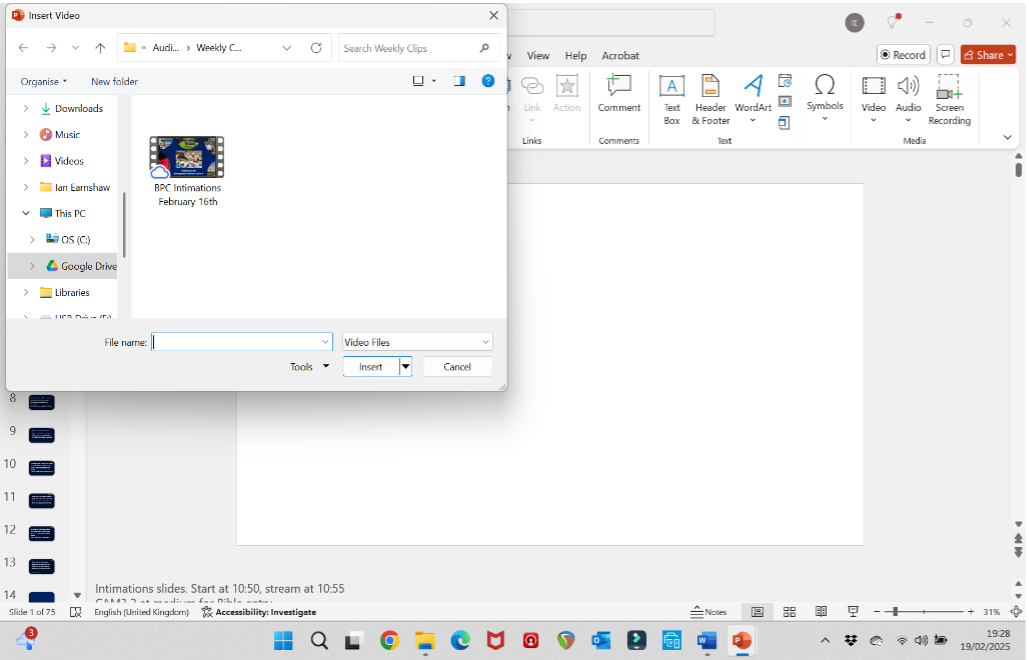Image resolution: width=1029 pixels, height=660 pixels.
Task: Click into the File name input field
Action: (x=236, y=342)
